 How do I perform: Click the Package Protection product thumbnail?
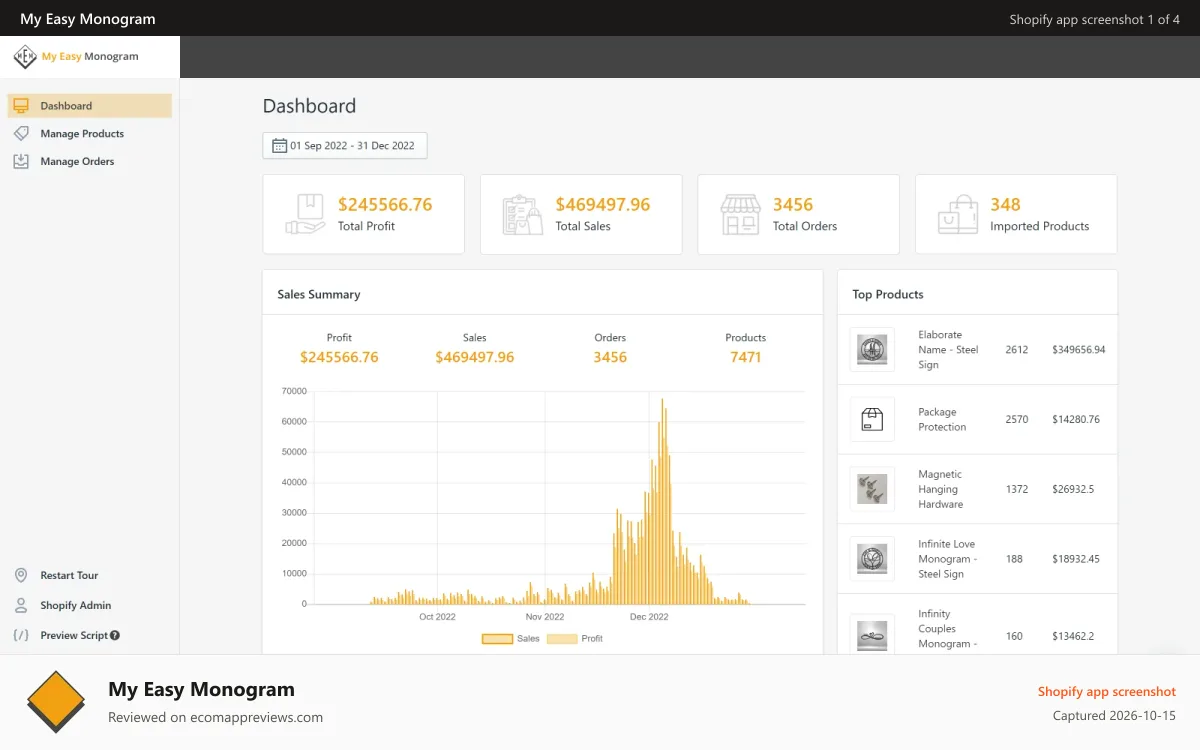tap(872, 420)
